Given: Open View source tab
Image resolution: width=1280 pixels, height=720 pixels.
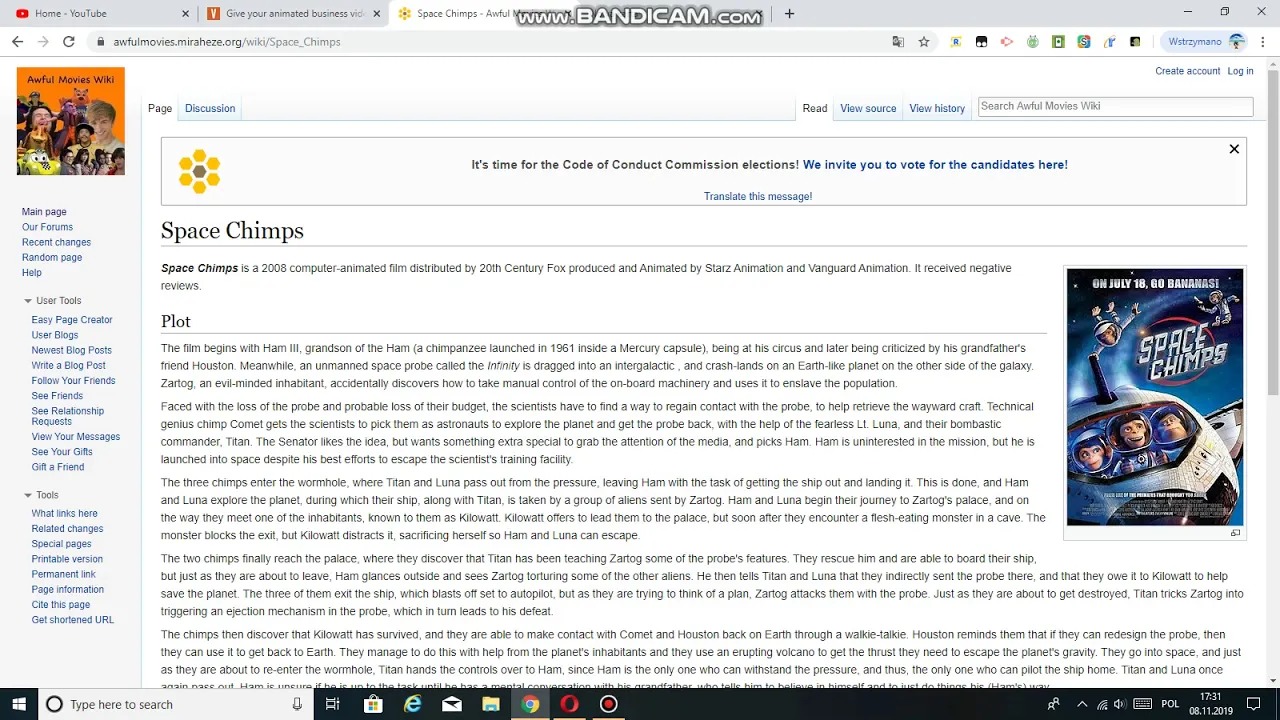Looking at the screenshot, I should click(x=868, y=108).
